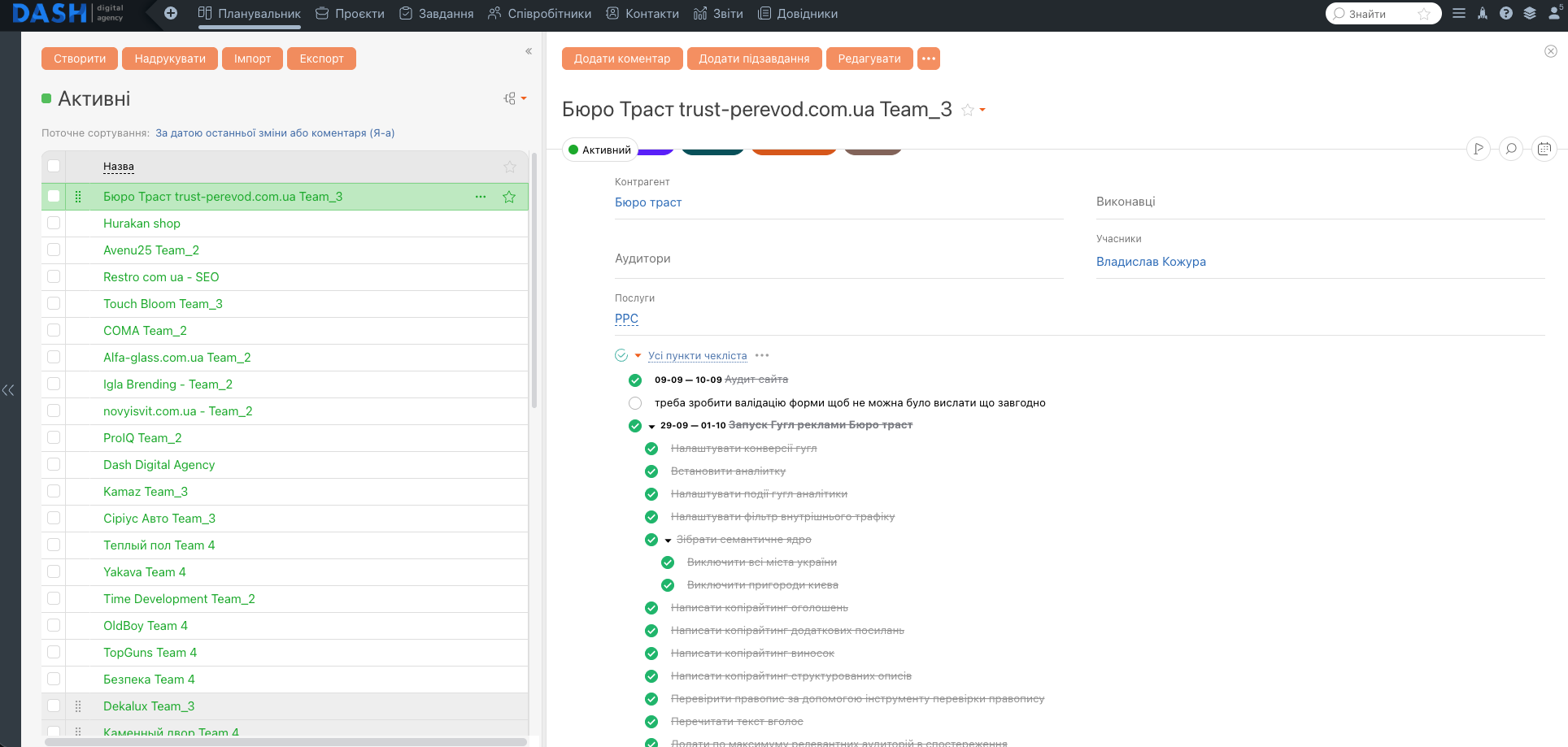Click the purple status stage pill
The image size is (1568, 747).
tap(656, 150)
